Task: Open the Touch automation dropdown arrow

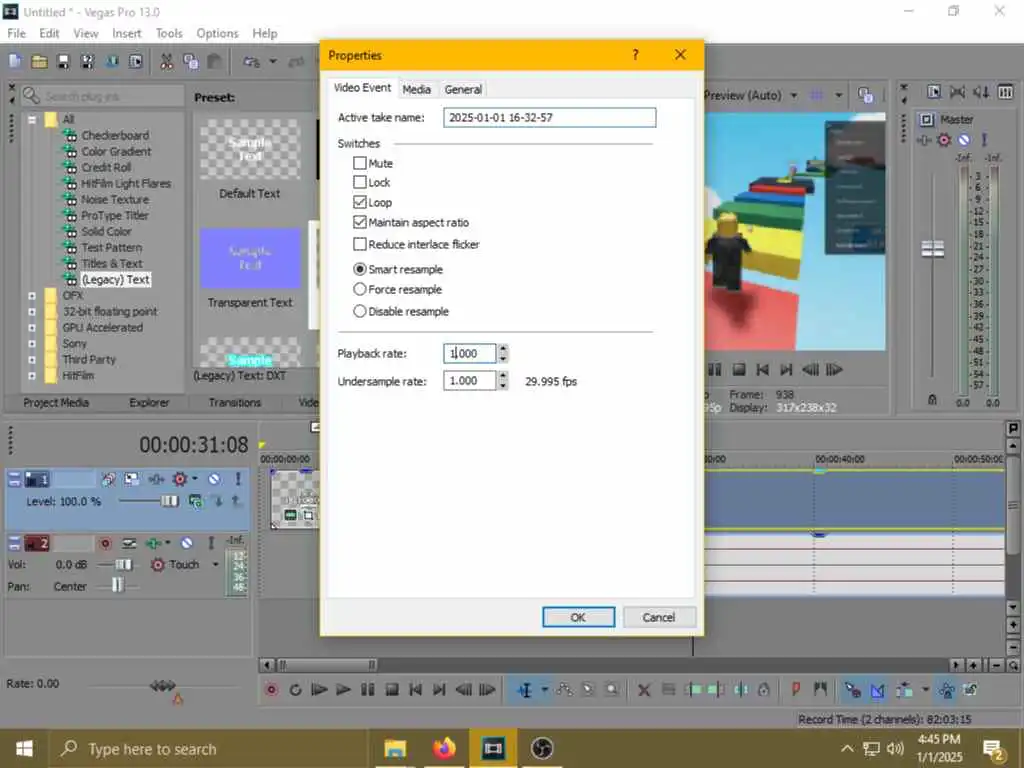Action: (x=216, y=564)
